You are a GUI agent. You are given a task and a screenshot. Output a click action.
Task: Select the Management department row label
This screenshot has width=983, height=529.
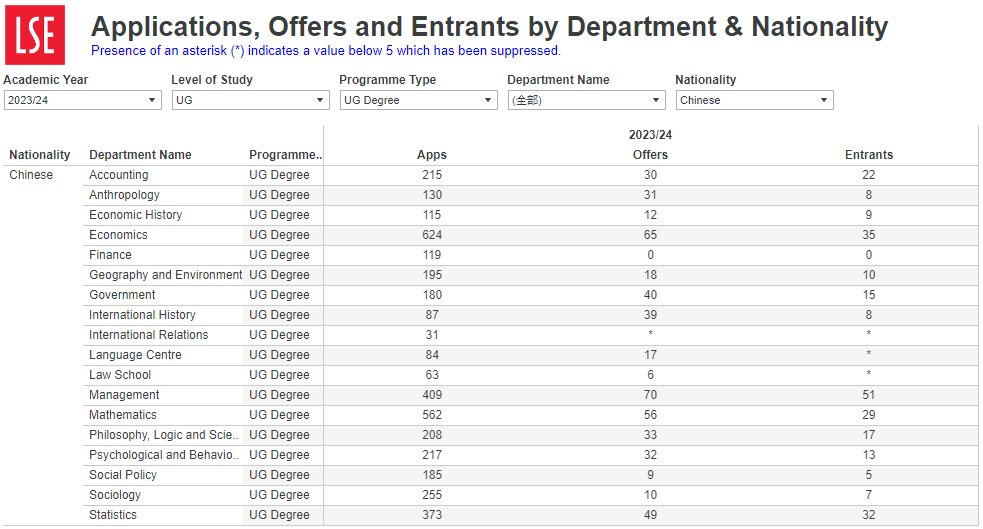[124, 395]
